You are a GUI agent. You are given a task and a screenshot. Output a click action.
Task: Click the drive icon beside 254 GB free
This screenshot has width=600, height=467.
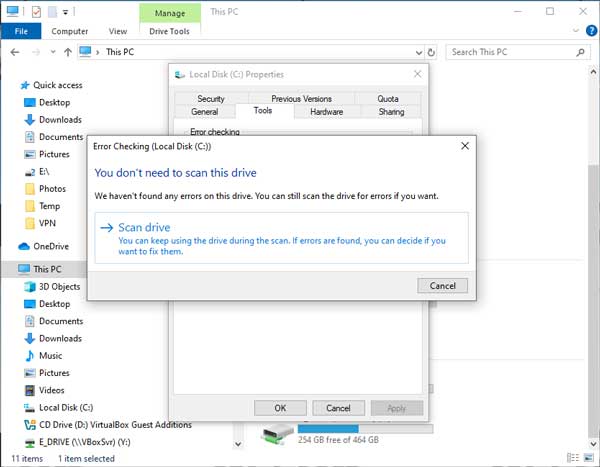[x=277, y=435]
